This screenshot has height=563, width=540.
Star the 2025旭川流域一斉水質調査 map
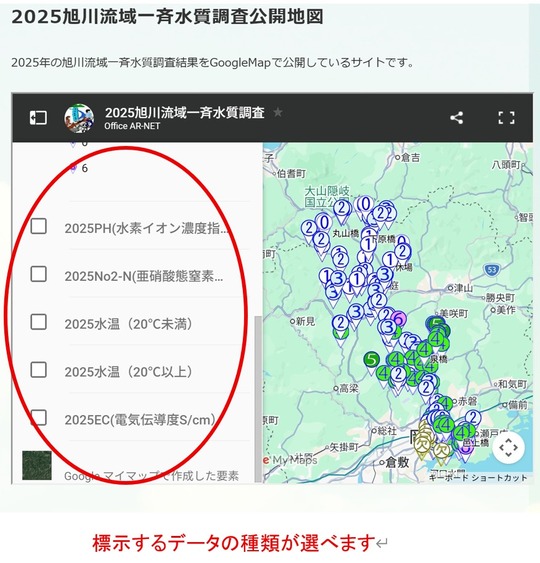pos(278,112)
